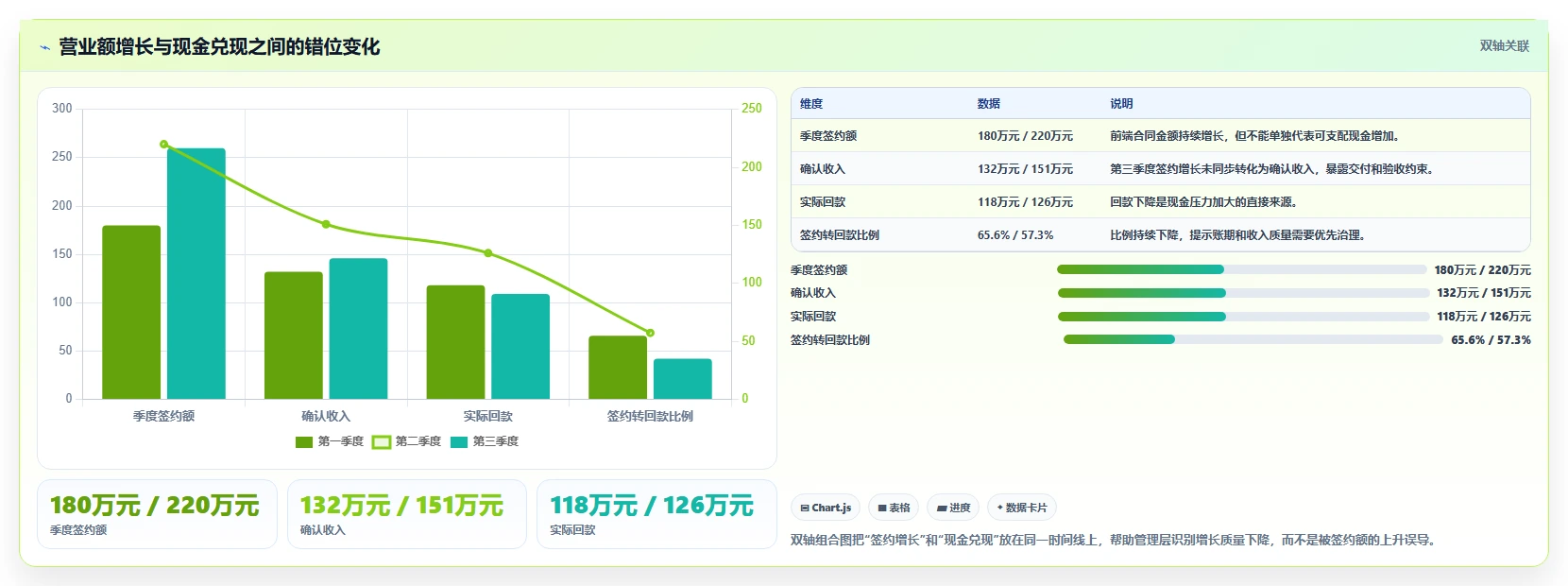The height and width of the screenshot is (586, 1568).
Task: Click the 300 tick on the left axis
Action: coord(62,109)
